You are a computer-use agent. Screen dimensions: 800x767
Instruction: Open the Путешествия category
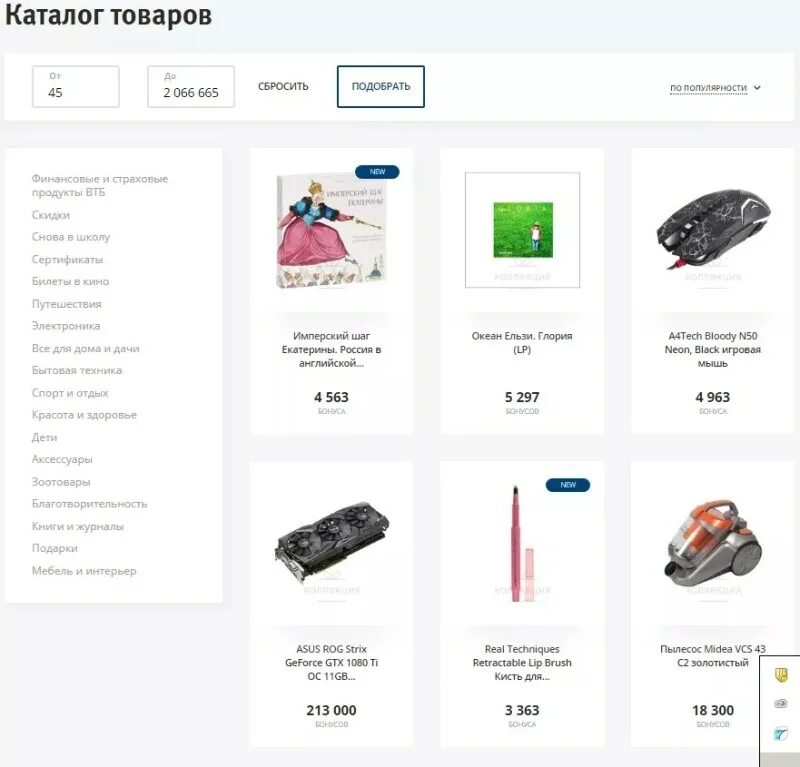click(x=66, y=304)
